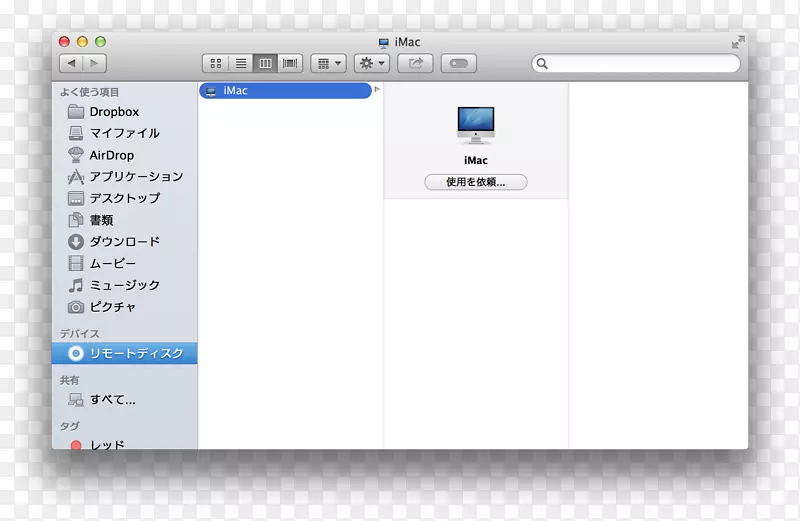Viewport: 800px width, 521px height.
Task: Close the Finder window with red button
Action: click(64, 42)
